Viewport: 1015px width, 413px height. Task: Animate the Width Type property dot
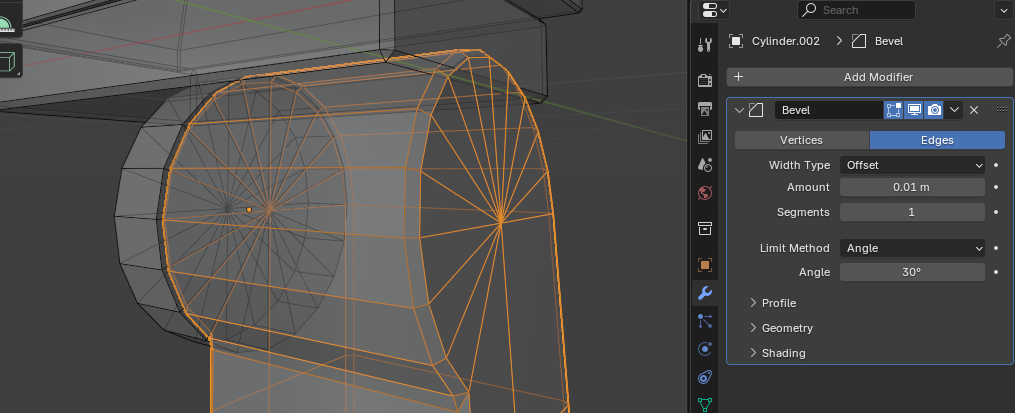(x=996, y=165)
